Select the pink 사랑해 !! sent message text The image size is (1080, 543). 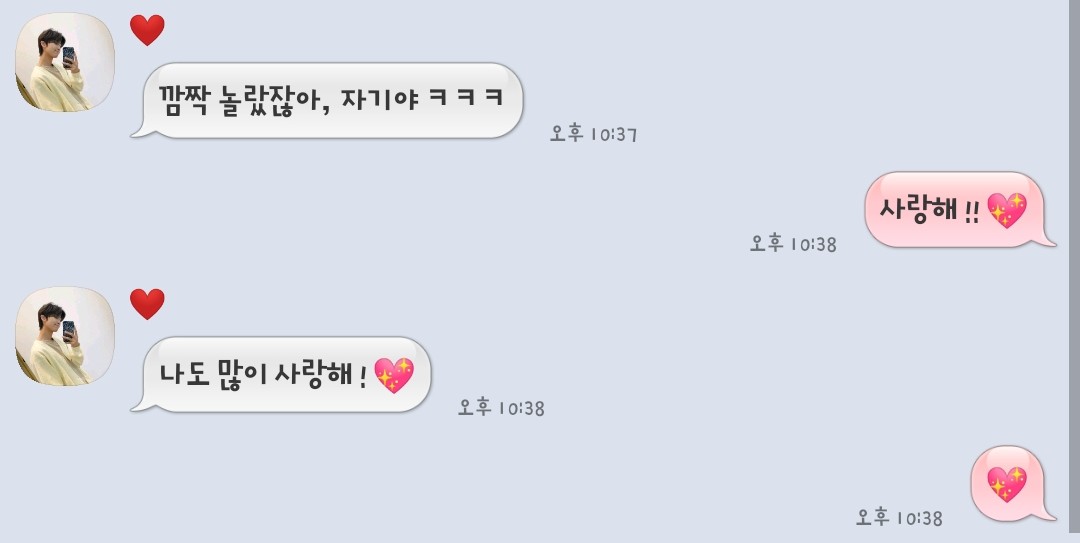click(x=929, y=209)
